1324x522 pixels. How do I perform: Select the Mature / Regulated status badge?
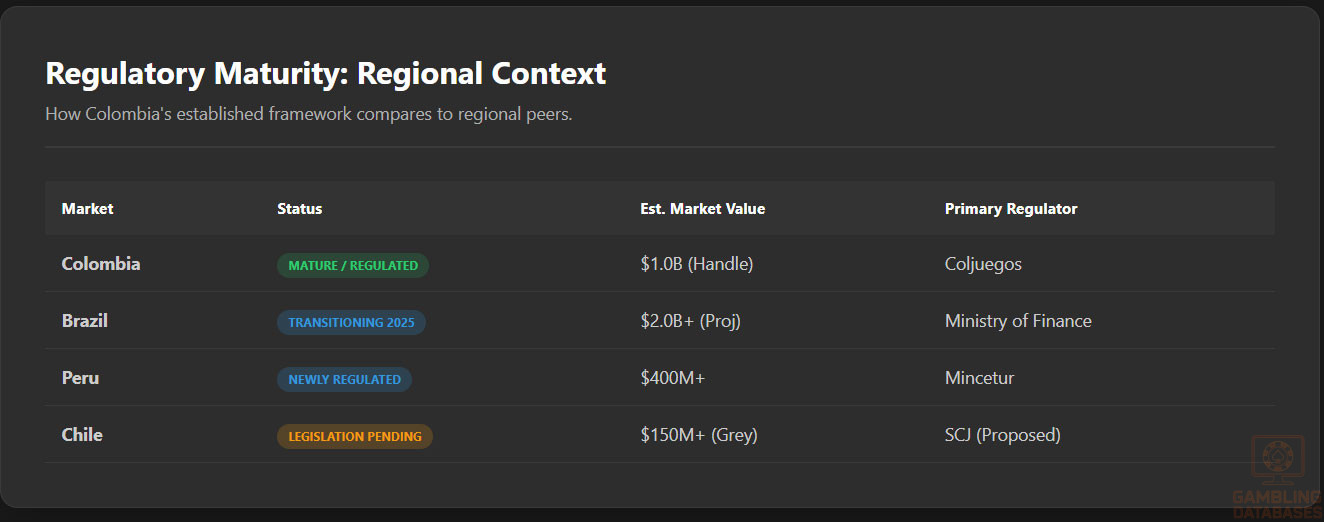353,265
